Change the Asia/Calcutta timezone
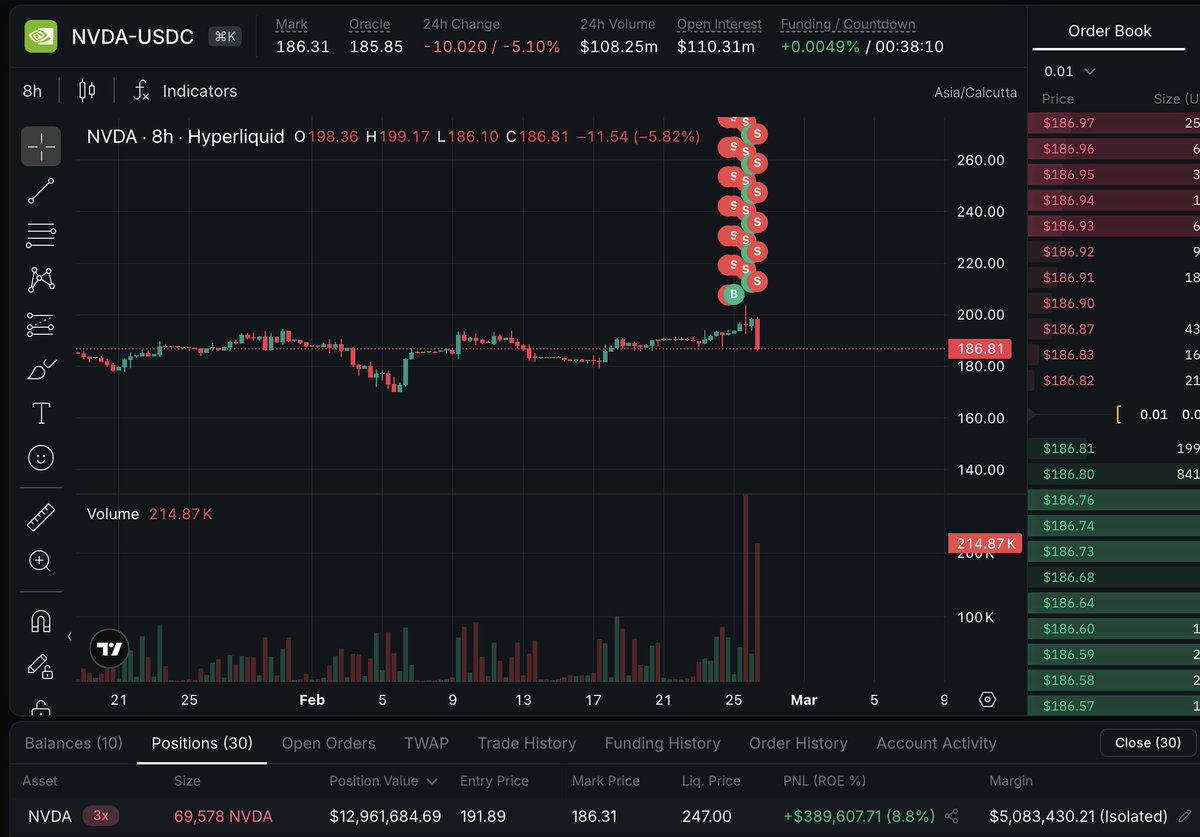The image size is (1200, 837). click(975, 92)
